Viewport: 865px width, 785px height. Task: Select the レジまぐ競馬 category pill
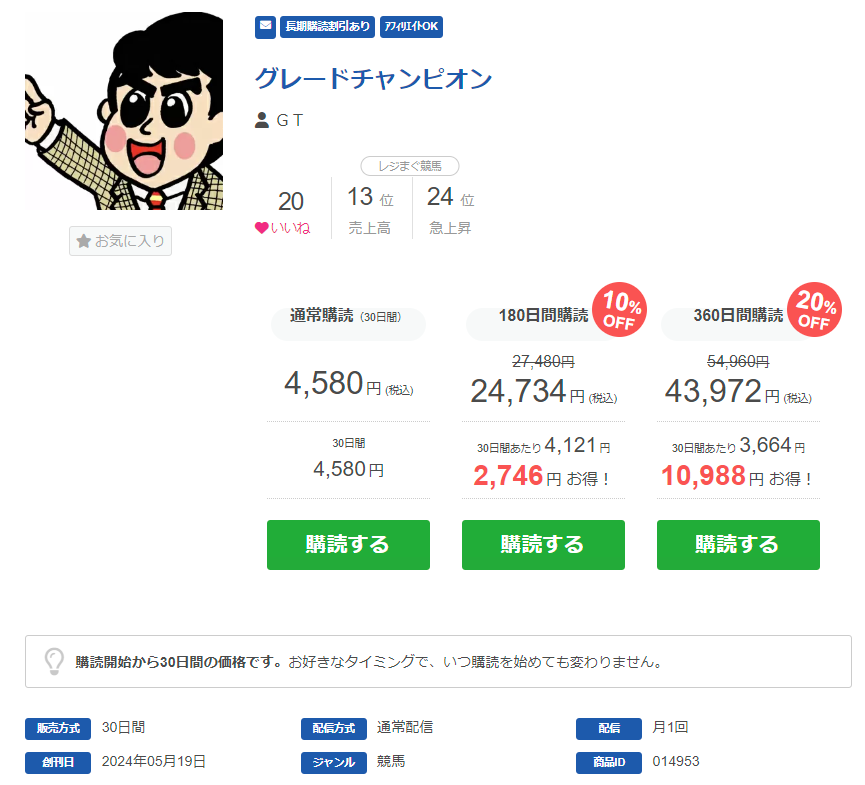(x=409, y=166)
